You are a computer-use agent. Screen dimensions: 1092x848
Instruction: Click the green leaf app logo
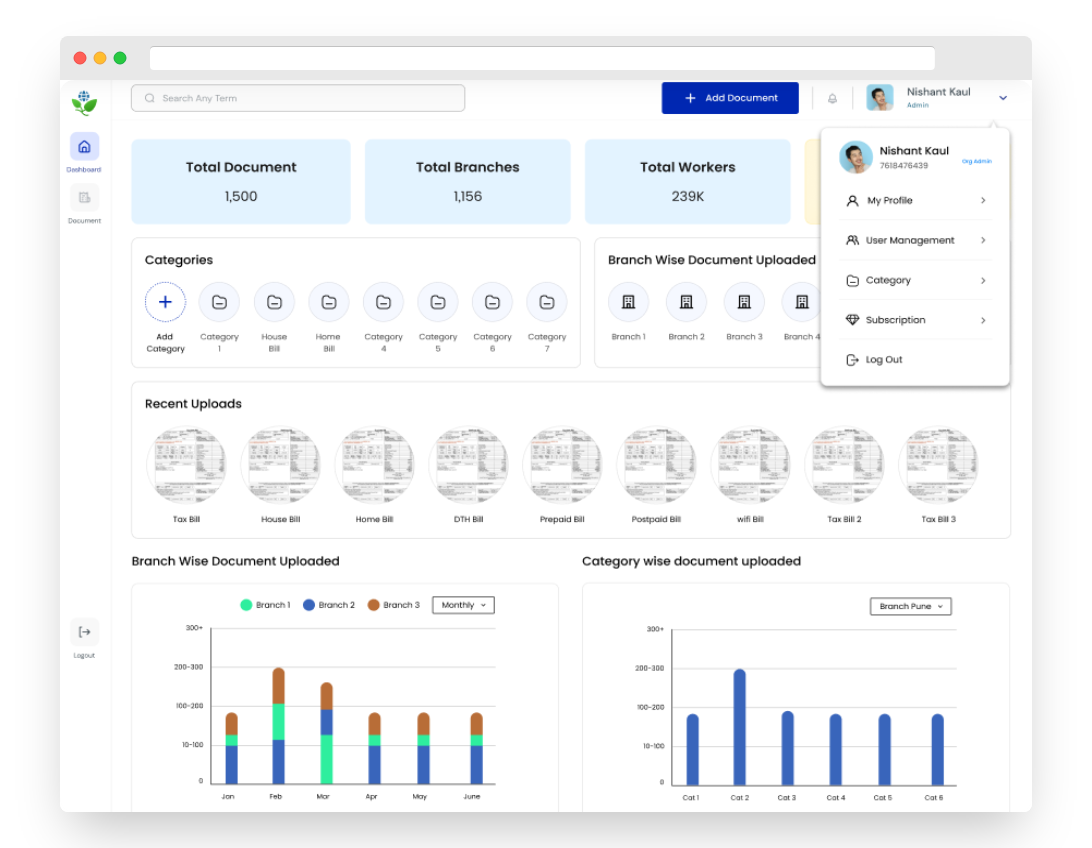pyautogui.click(x=84, y=102)
